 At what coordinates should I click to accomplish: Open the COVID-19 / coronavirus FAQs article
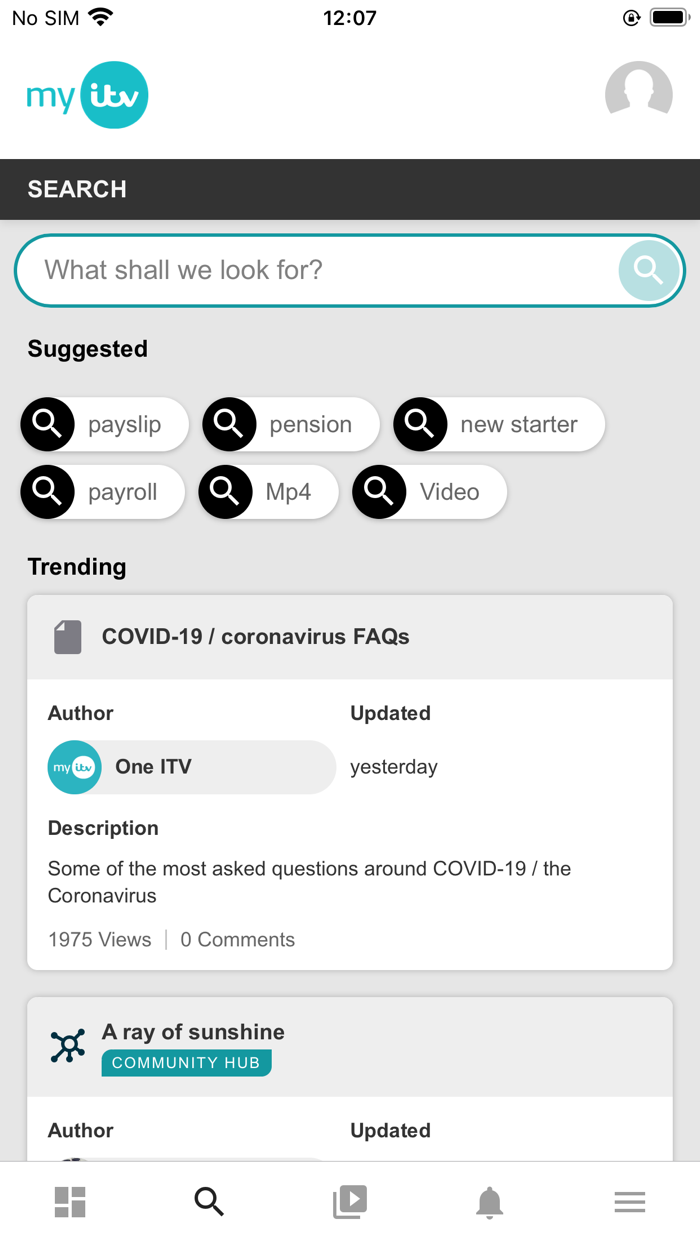[x=255, y=636]
